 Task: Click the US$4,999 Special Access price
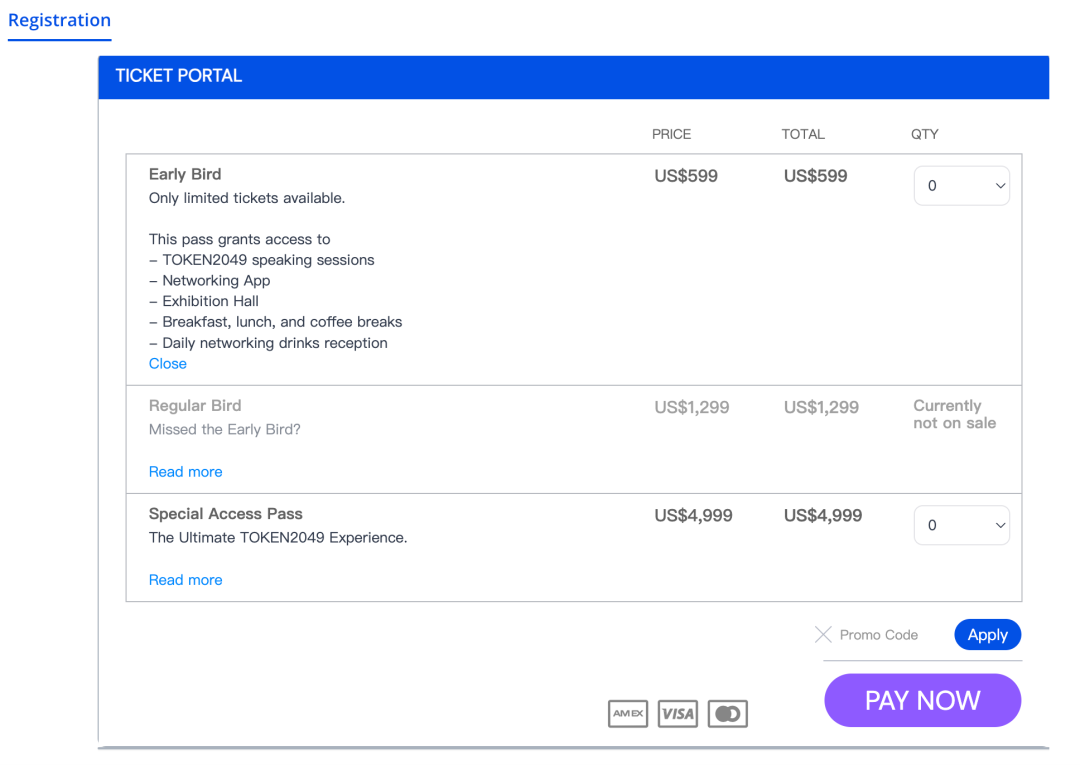tap(694, 516)
